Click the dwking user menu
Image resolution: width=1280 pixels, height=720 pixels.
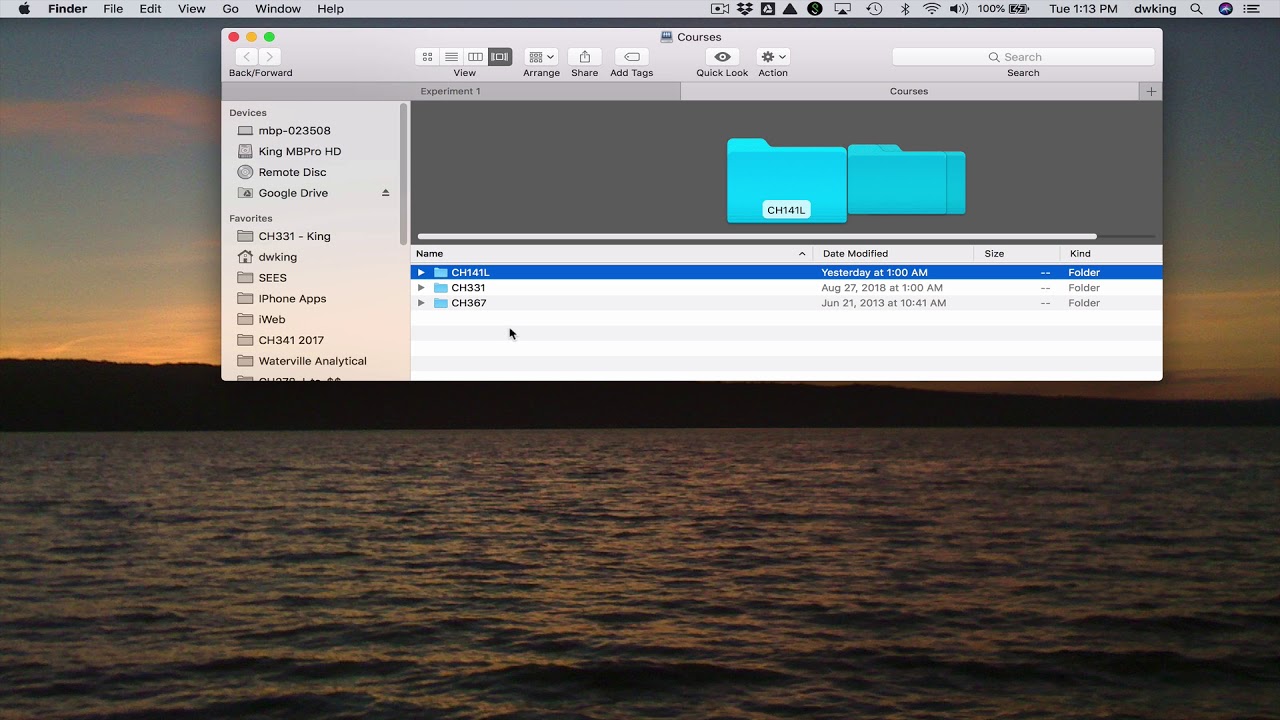[x=1155, y=9]
